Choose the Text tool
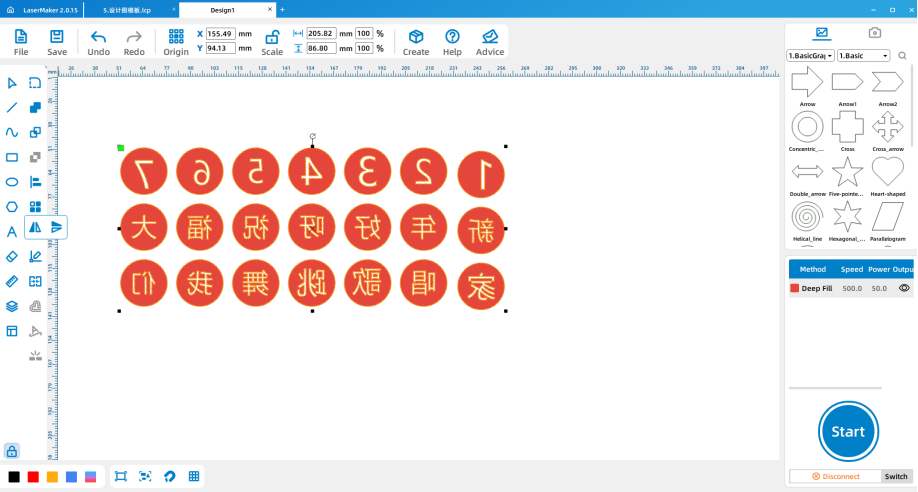This screenshot has width=918, height=492. pos(12,232)
